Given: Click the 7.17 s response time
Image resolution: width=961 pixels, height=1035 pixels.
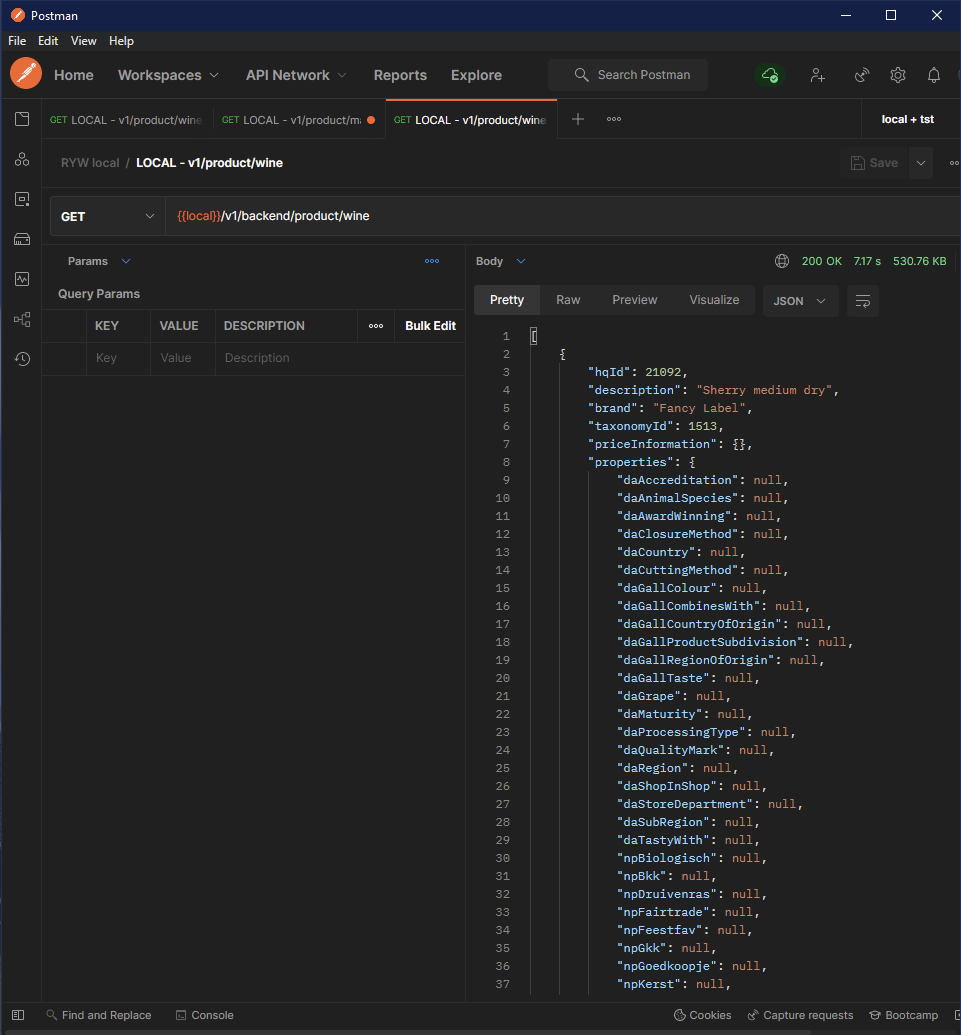Looking at the screenshot, I should pos(867,261).
